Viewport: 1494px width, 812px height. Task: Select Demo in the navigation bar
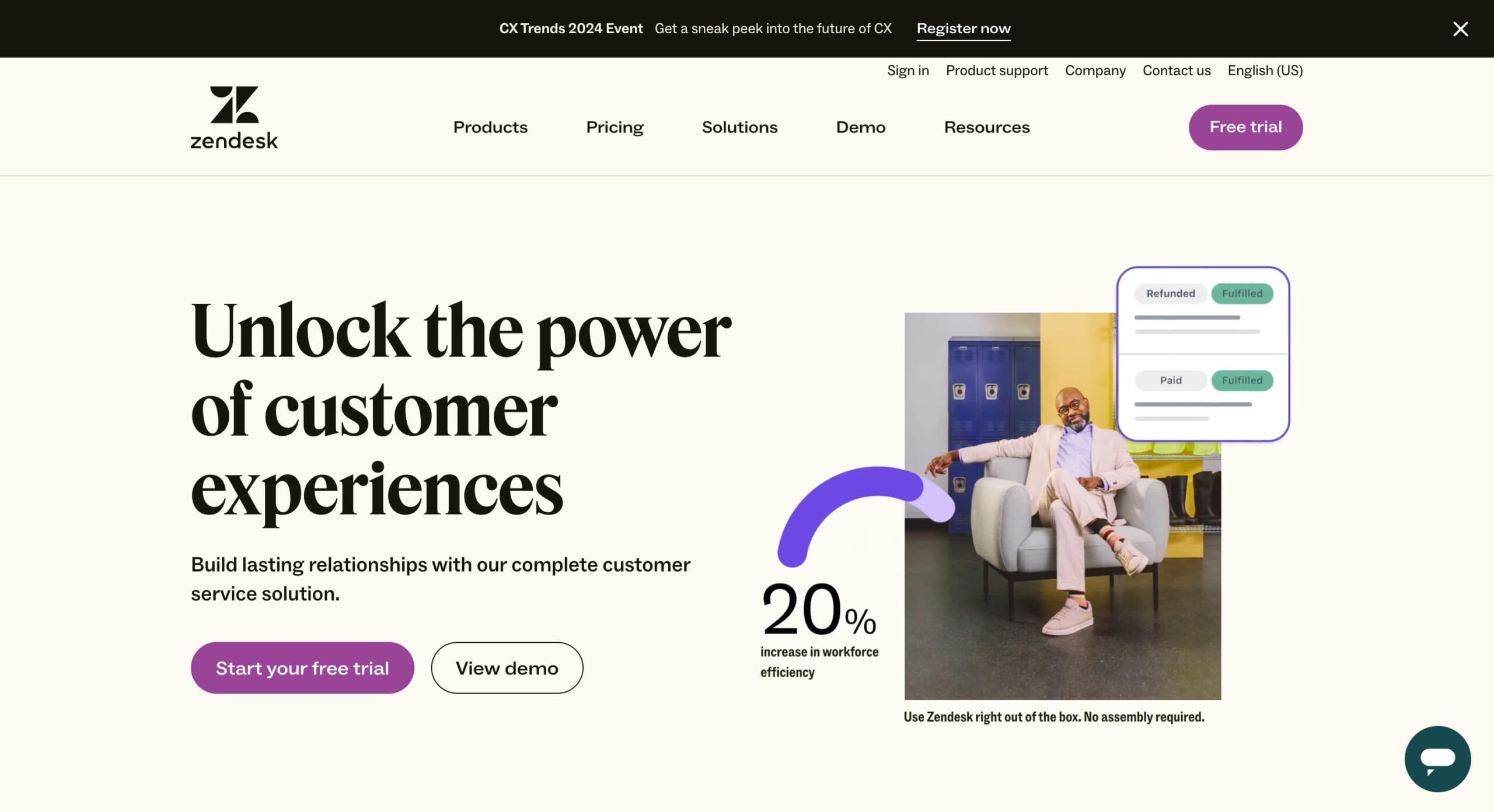click(x=860, y=127)
